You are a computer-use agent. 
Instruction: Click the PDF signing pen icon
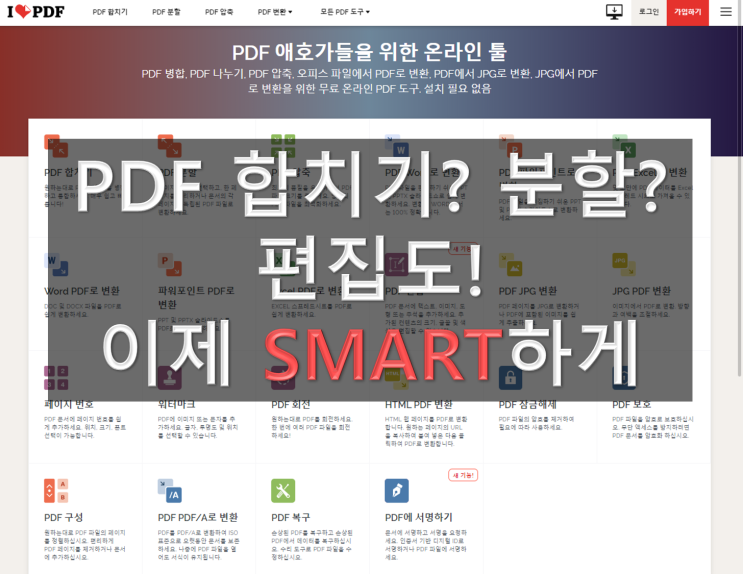point(397,491)
